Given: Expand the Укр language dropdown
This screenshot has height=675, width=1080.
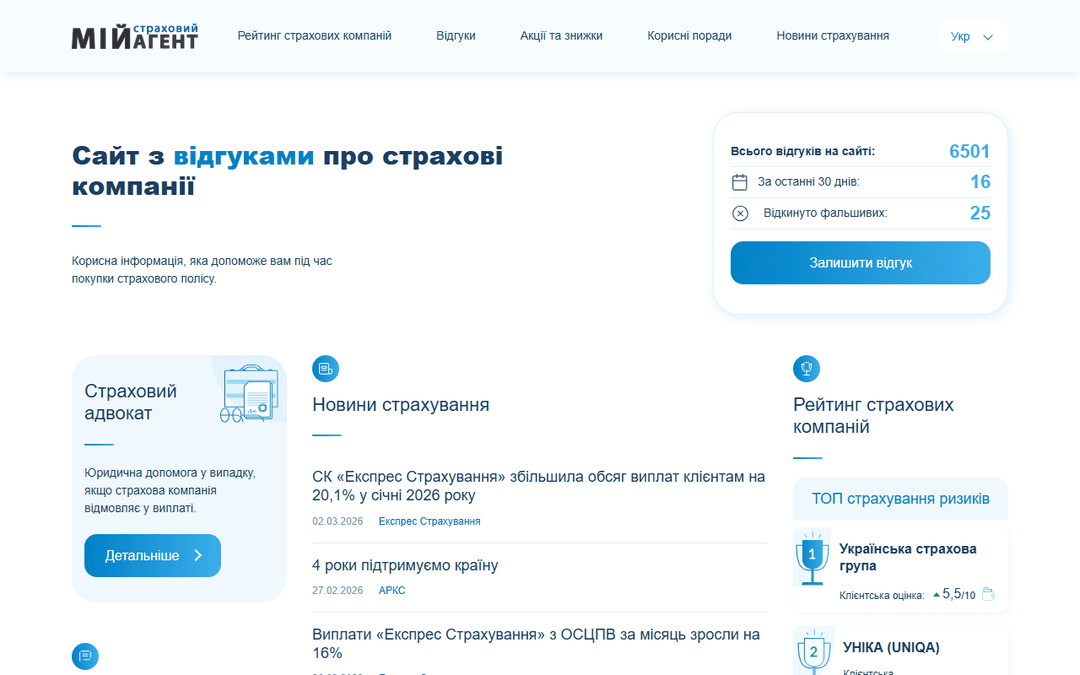Looking at the screenshot, I should tap(972, 37).
